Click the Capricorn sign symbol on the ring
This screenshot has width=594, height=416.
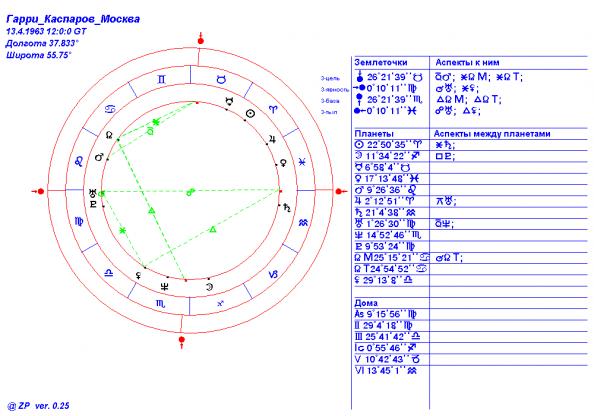tap(273, 274)
